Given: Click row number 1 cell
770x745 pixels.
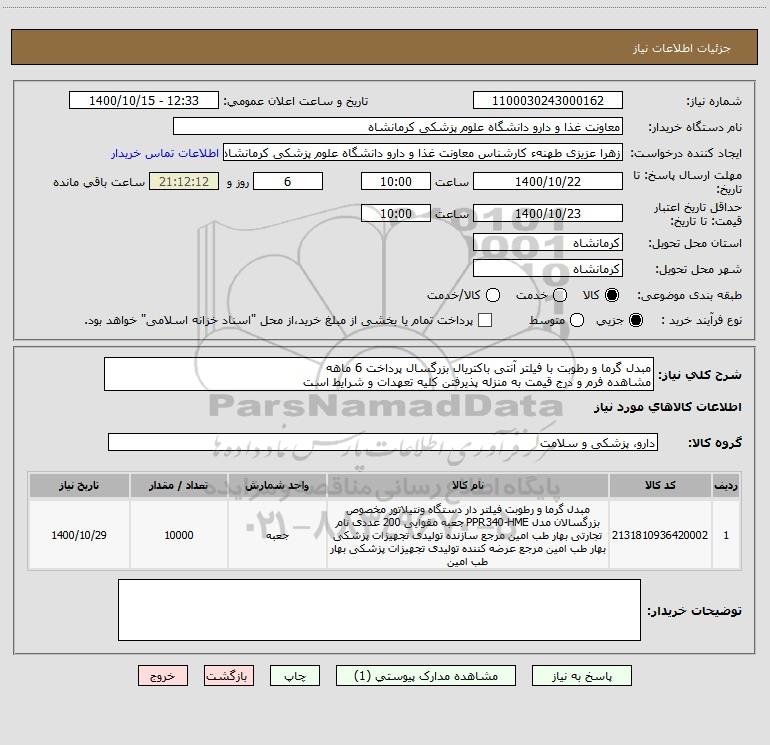Looking at the screenshot, I should [x=726, y=535].
